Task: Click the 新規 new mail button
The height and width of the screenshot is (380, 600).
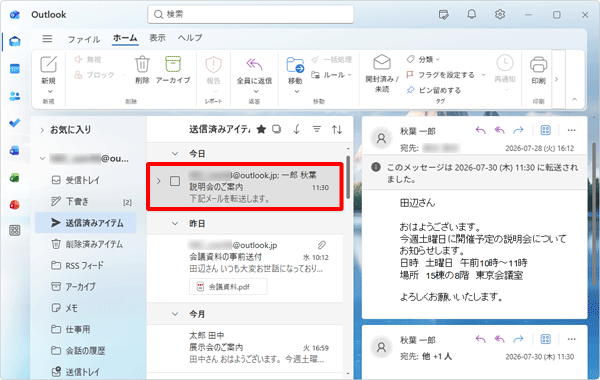Action: [x=49, y=70]
